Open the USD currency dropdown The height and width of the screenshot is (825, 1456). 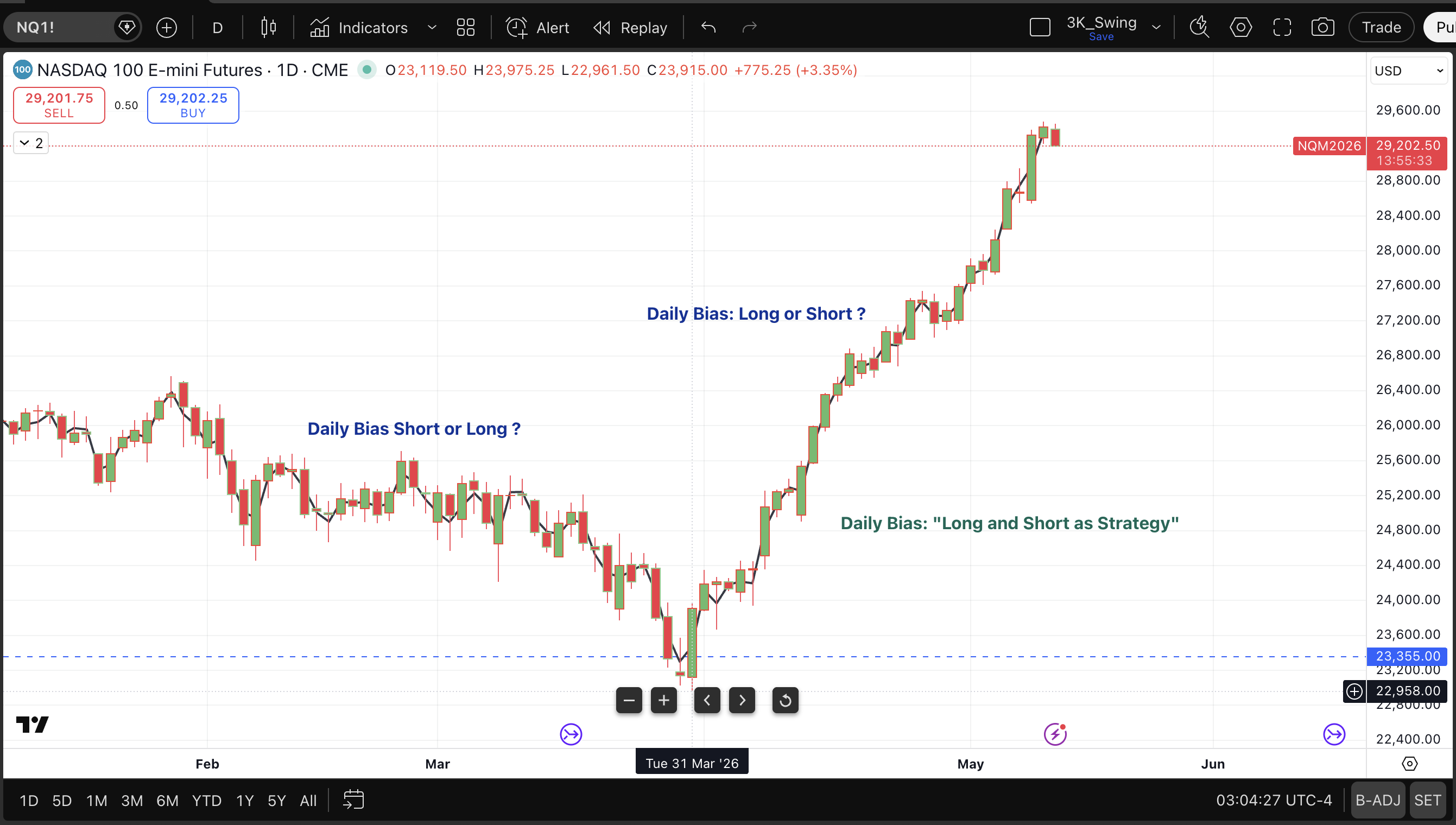tap(1409, 71)
